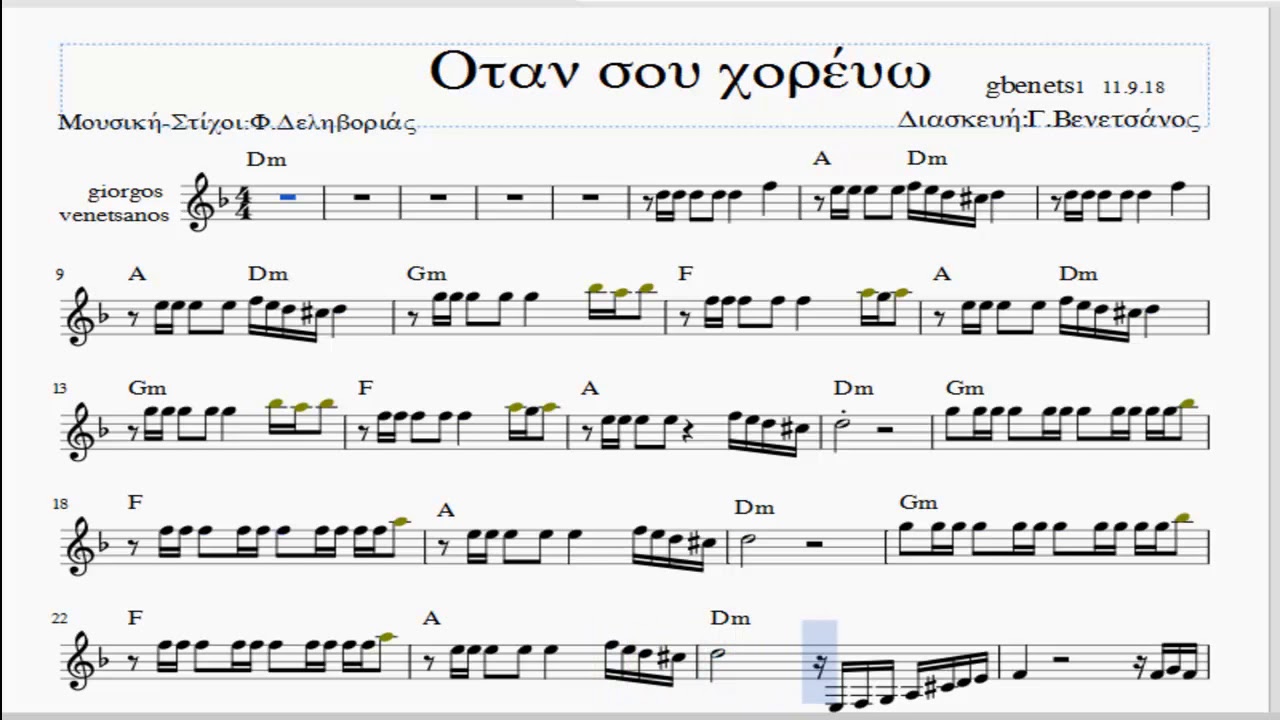
Task: Select the A chord symbol in the first system
Action: (x=822, y=158)
